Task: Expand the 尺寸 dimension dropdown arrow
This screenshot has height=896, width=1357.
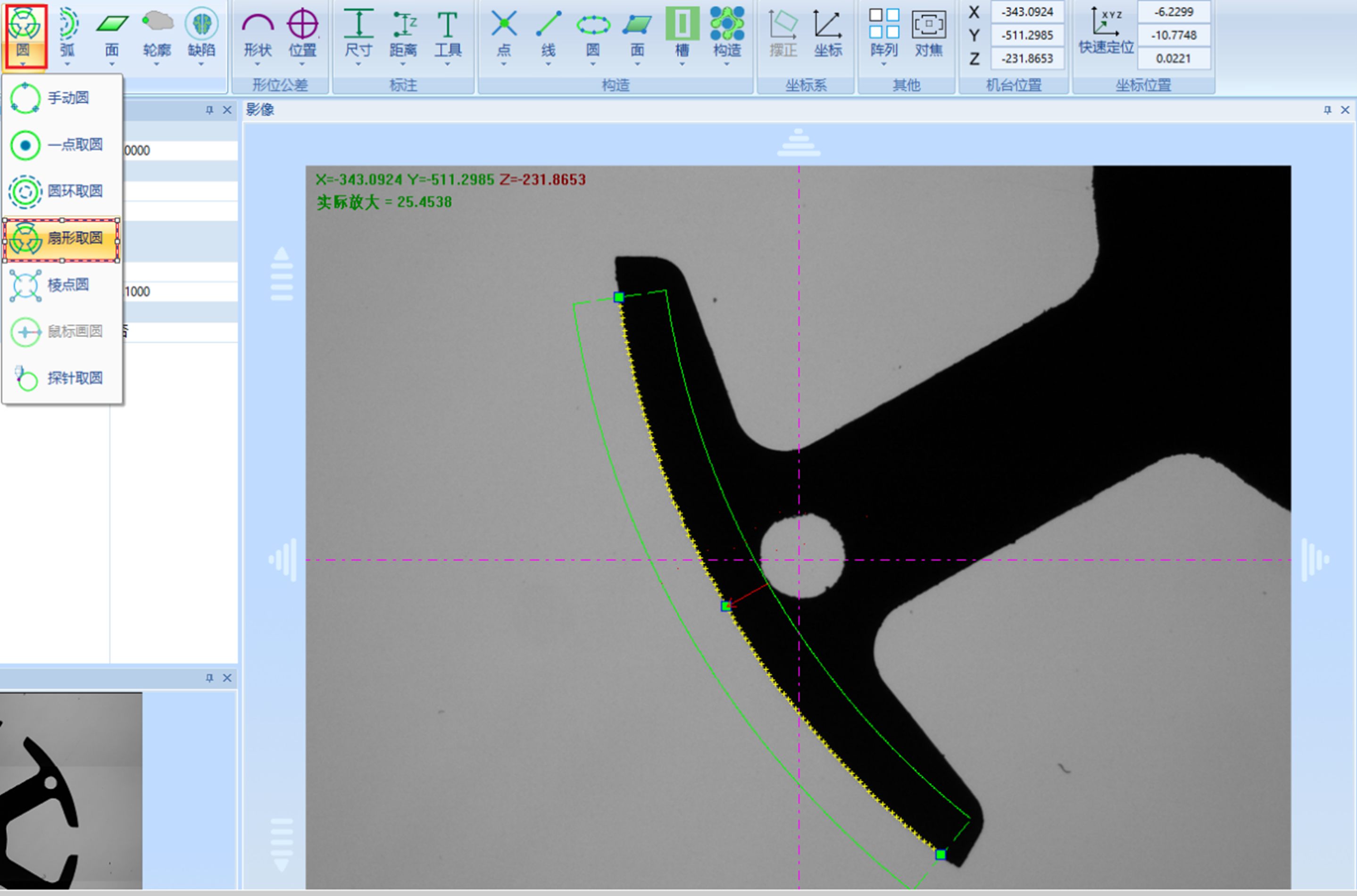Action: click(x=358, y=64)
